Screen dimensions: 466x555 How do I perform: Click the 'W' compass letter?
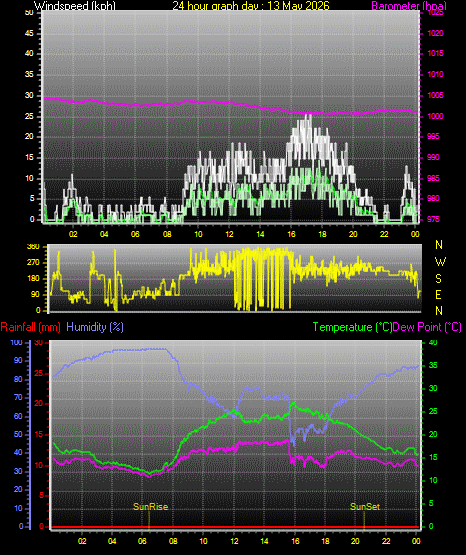440,262
